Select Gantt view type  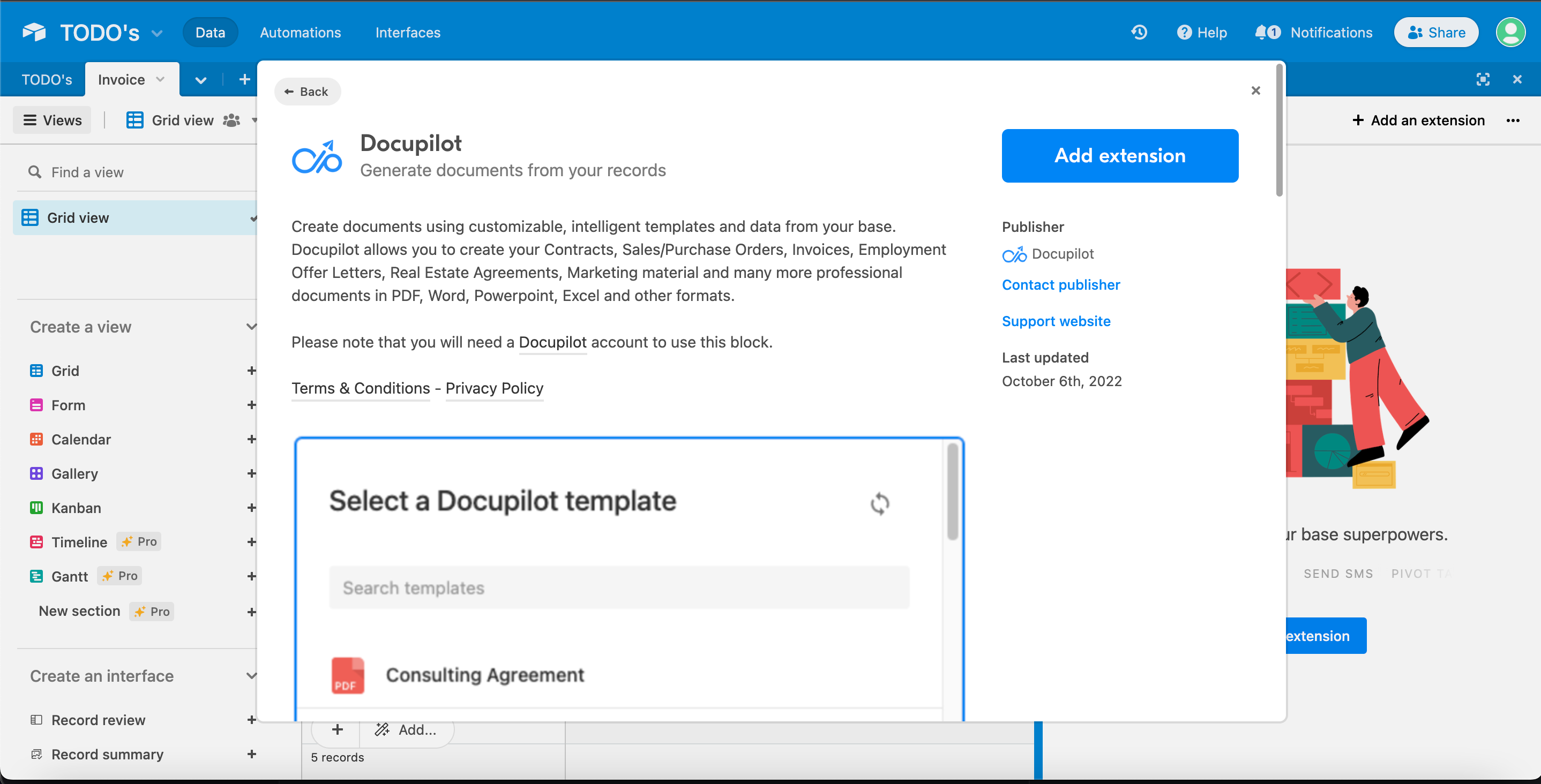[x=70, y=576]
